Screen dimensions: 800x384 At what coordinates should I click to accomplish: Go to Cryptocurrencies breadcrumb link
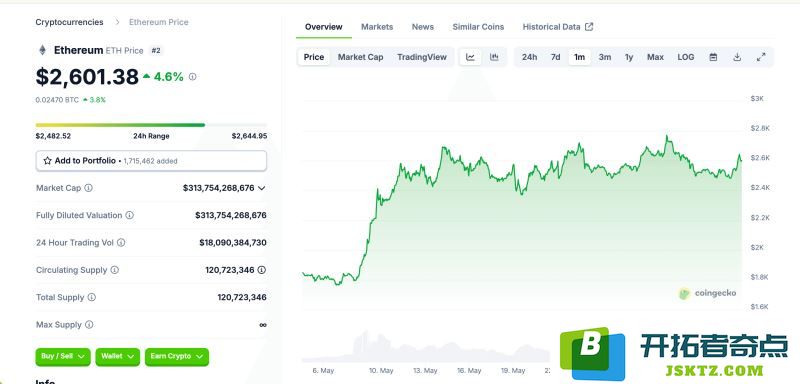click(69, 22)
